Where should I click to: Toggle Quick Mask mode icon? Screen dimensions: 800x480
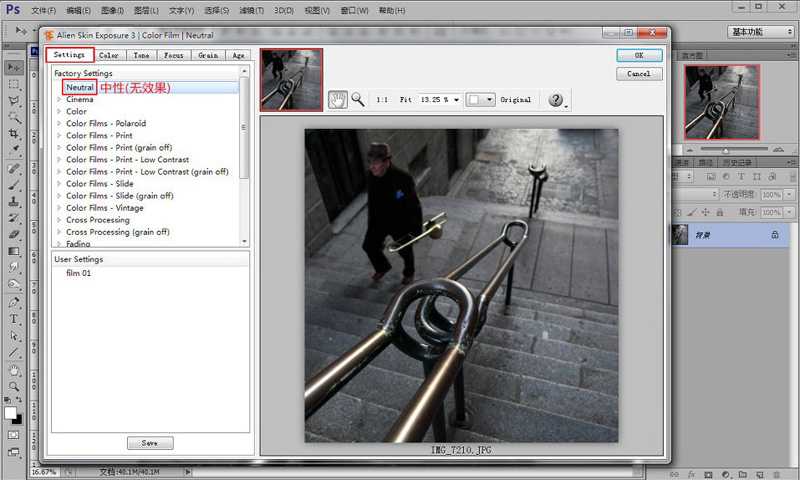[x=14, y=435]
